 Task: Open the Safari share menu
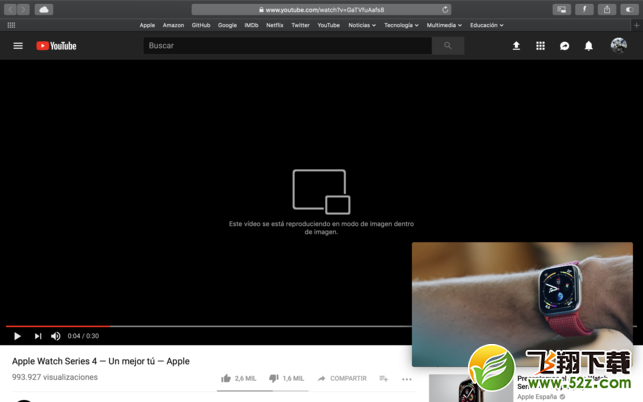click(x=607, y=9)
